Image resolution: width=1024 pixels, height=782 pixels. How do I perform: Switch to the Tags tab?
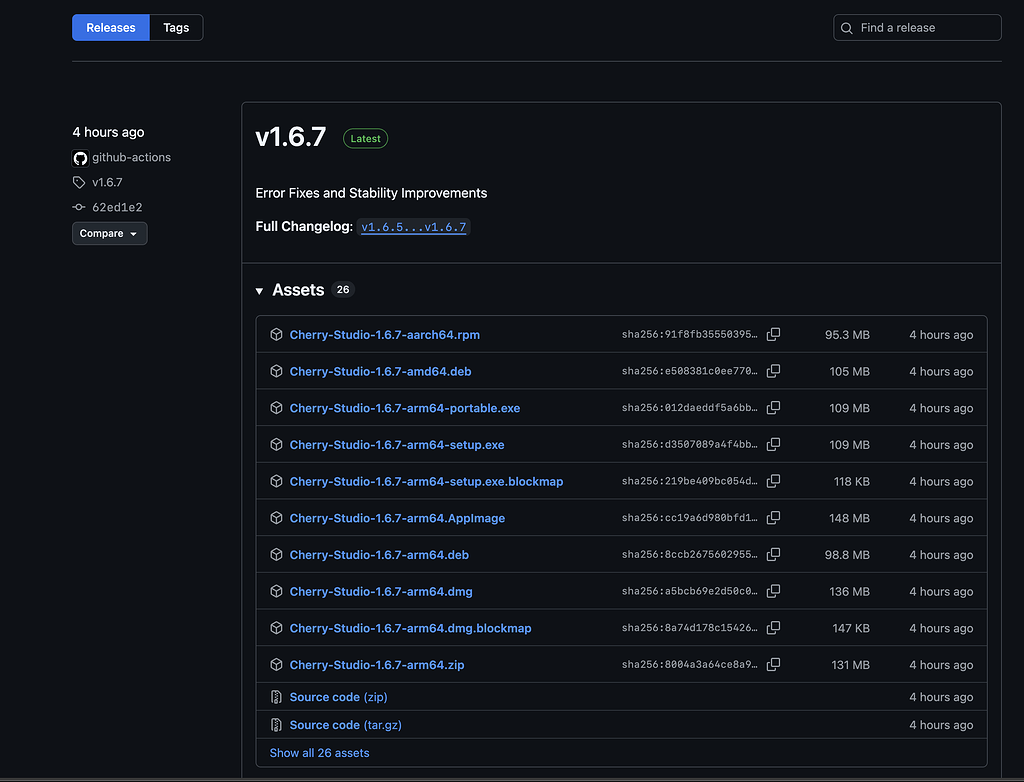coord(176,27)
